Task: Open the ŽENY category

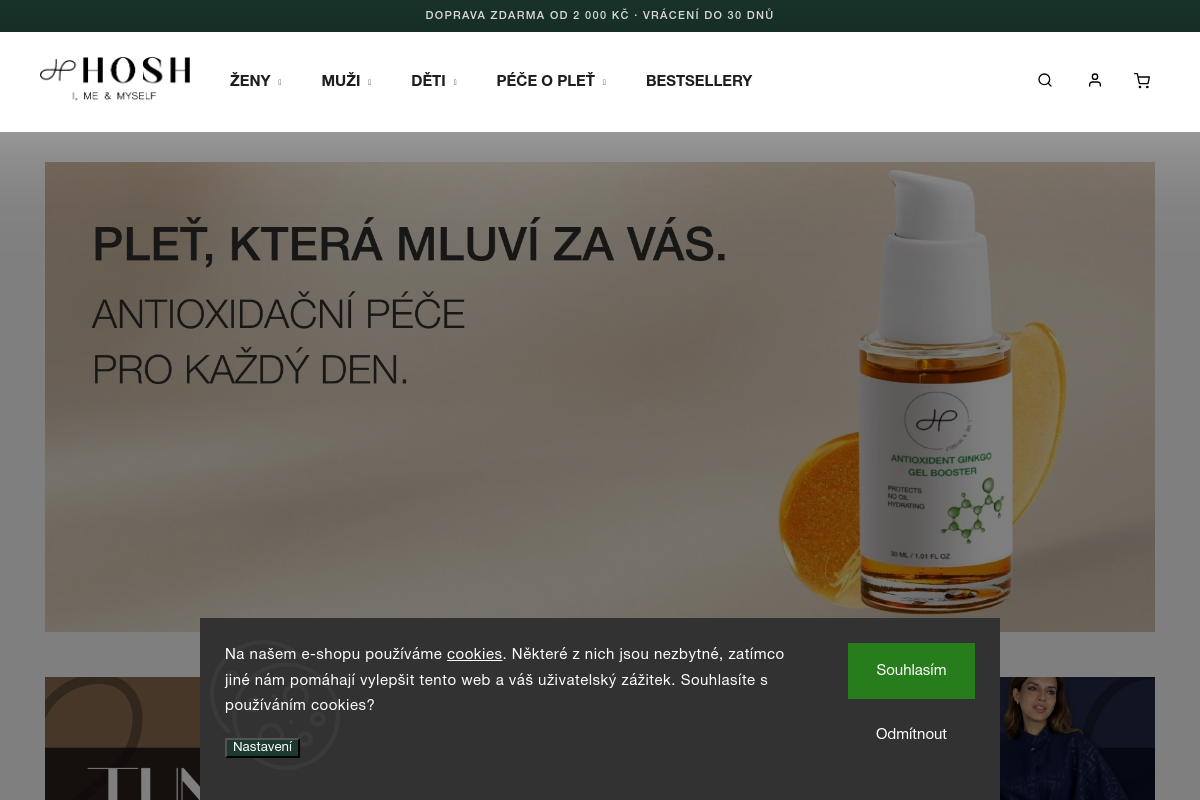Action: [x=250, y=81]
